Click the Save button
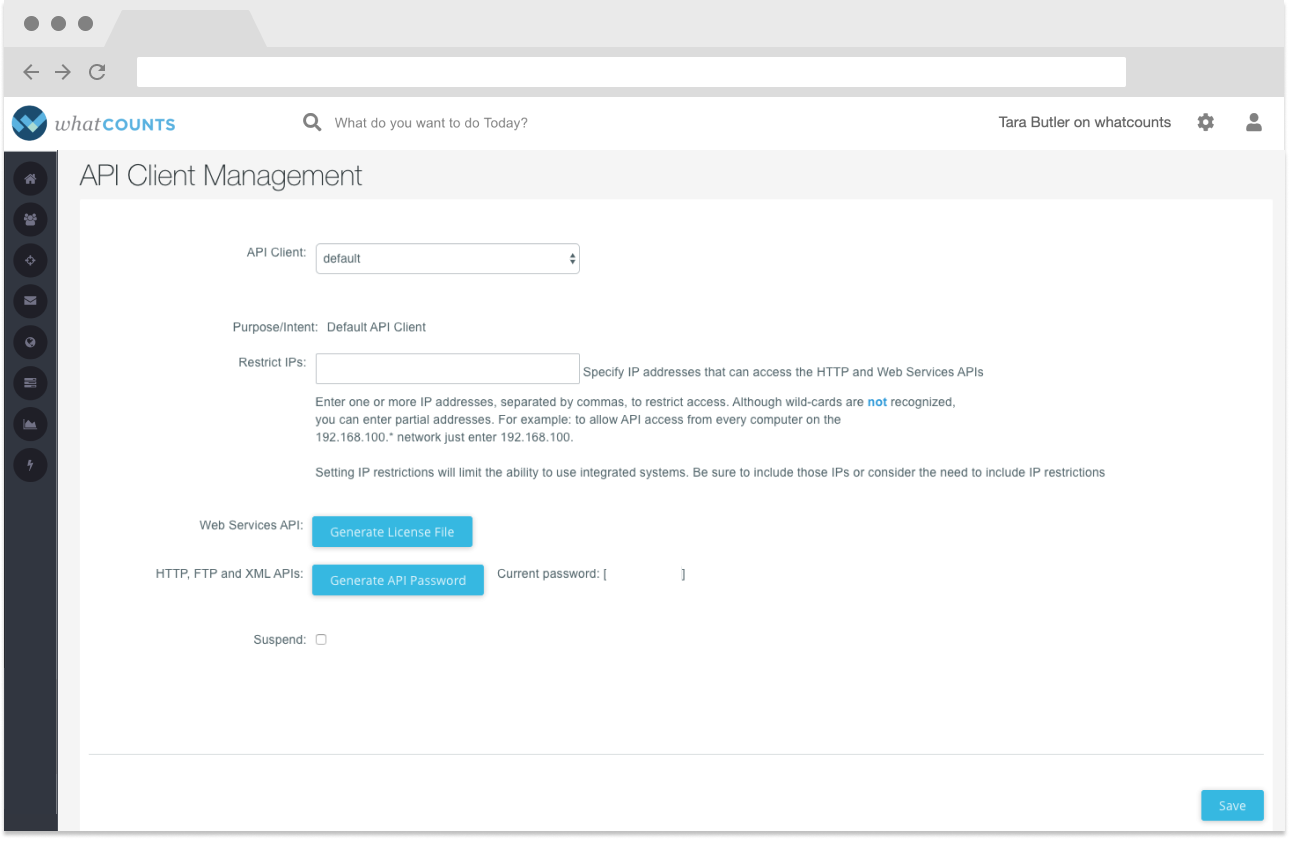The image size is (1289, 861). click(x=1231, y=805)
